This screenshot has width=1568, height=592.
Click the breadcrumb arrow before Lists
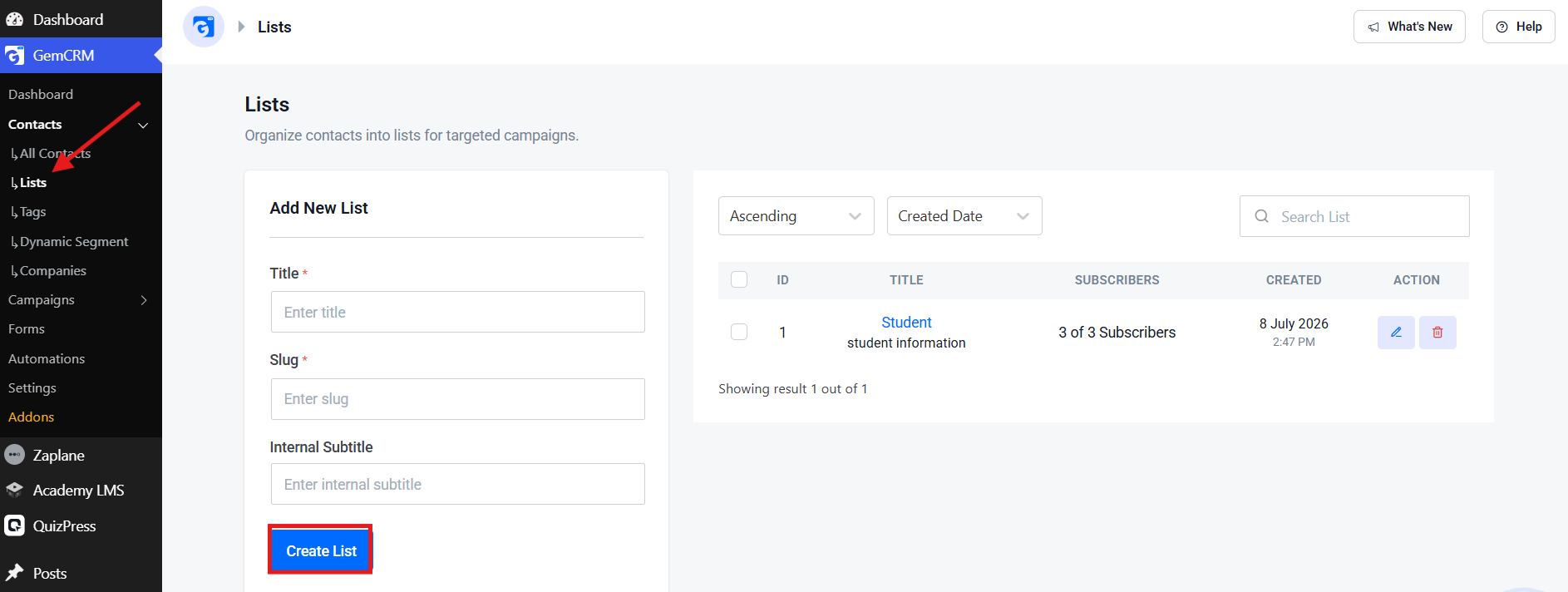coord(241,27)
